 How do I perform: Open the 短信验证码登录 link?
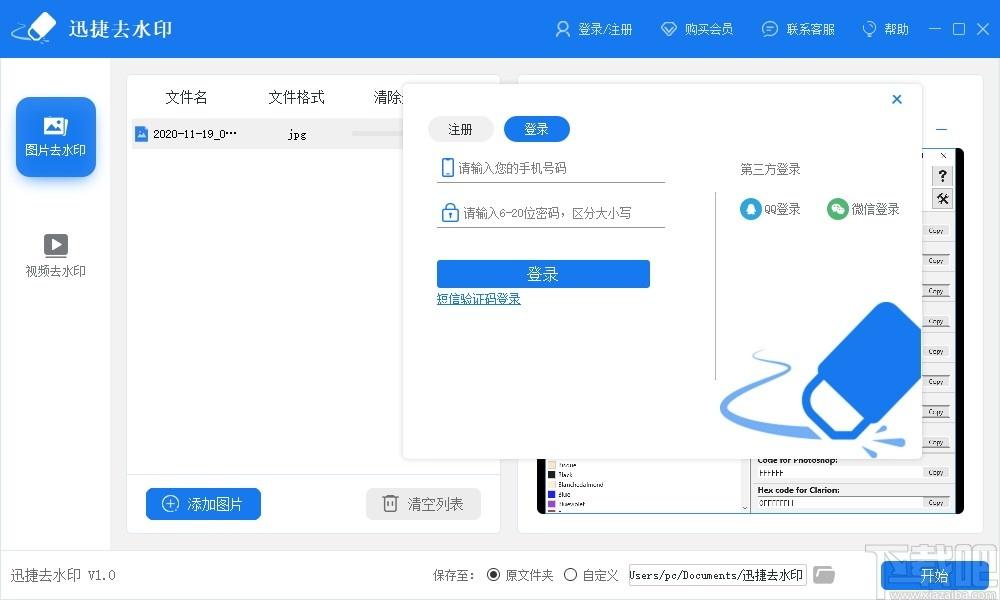pyautogui.click(x=478, y=299)
